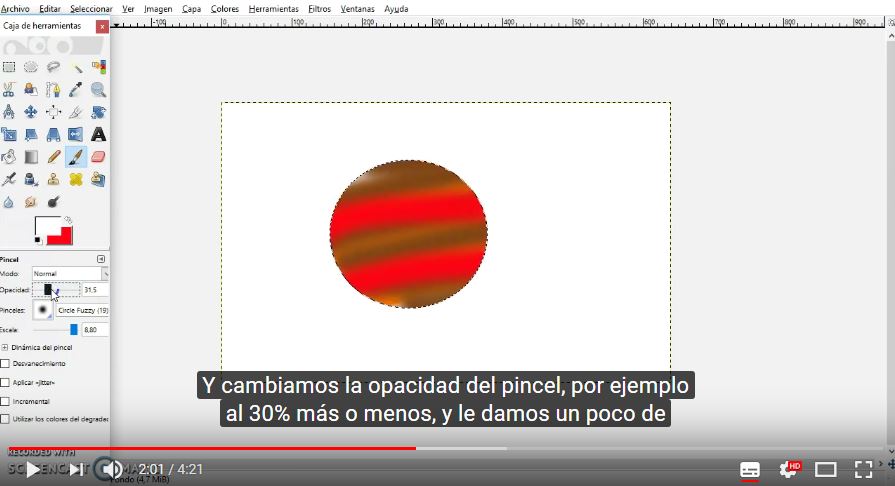Select the Paintbrush tool
The height and width of the screenshot is (486, 895).
point(76,156)
